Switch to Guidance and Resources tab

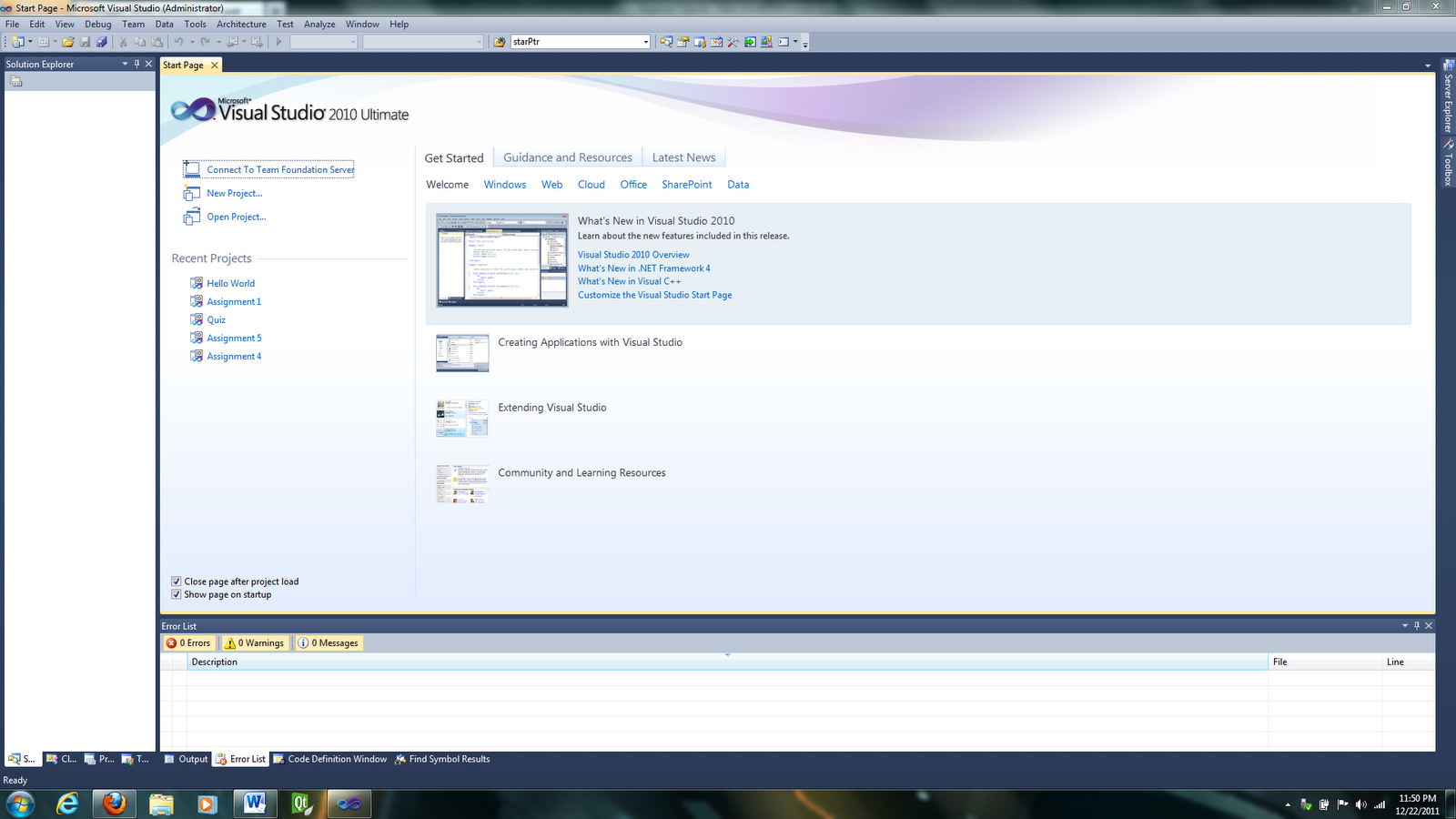tap(568, 157)
